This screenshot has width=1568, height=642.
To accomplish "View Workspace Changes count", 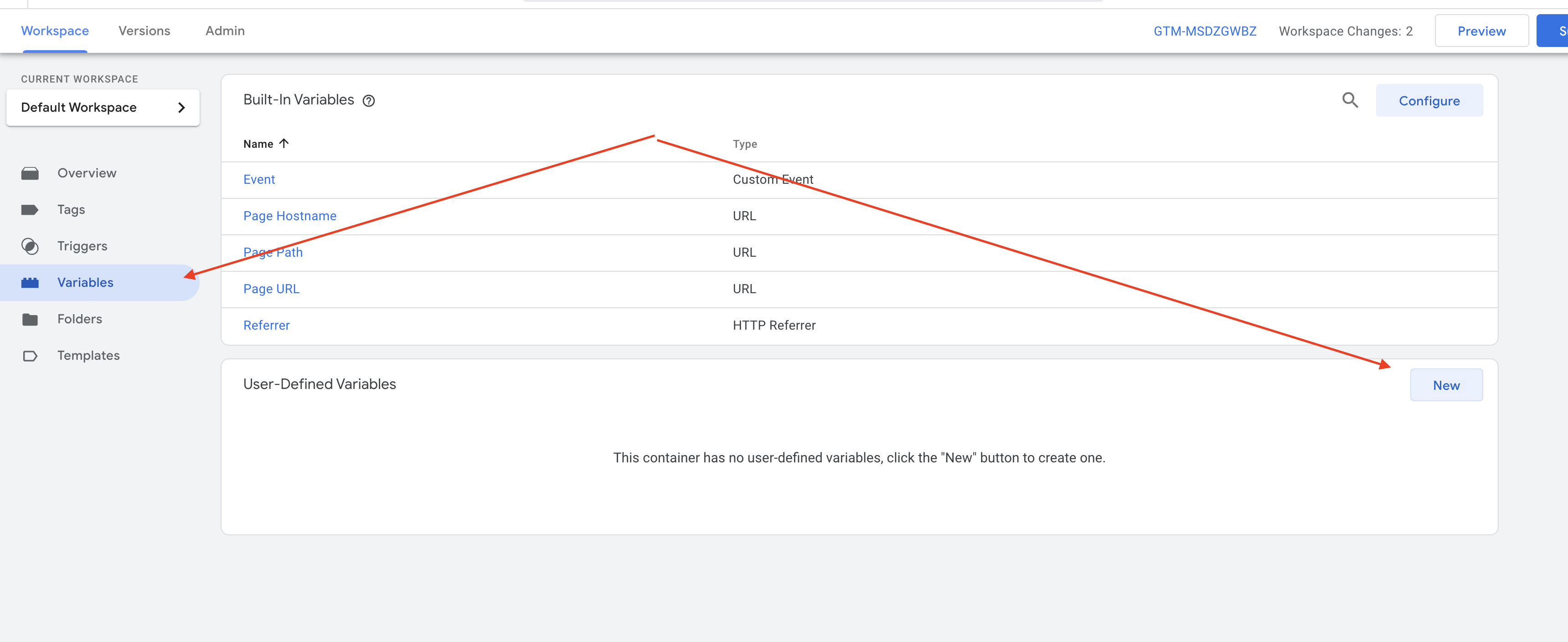I will coord(1345,31).
